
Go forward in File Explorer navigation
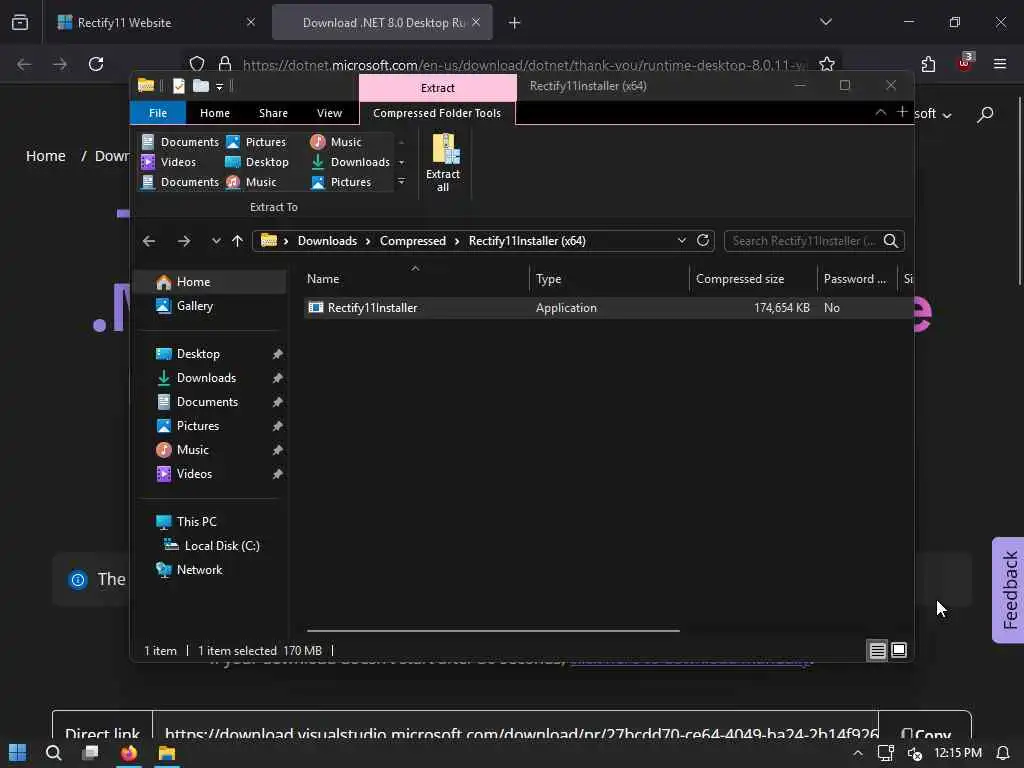(x=184, y=241)
